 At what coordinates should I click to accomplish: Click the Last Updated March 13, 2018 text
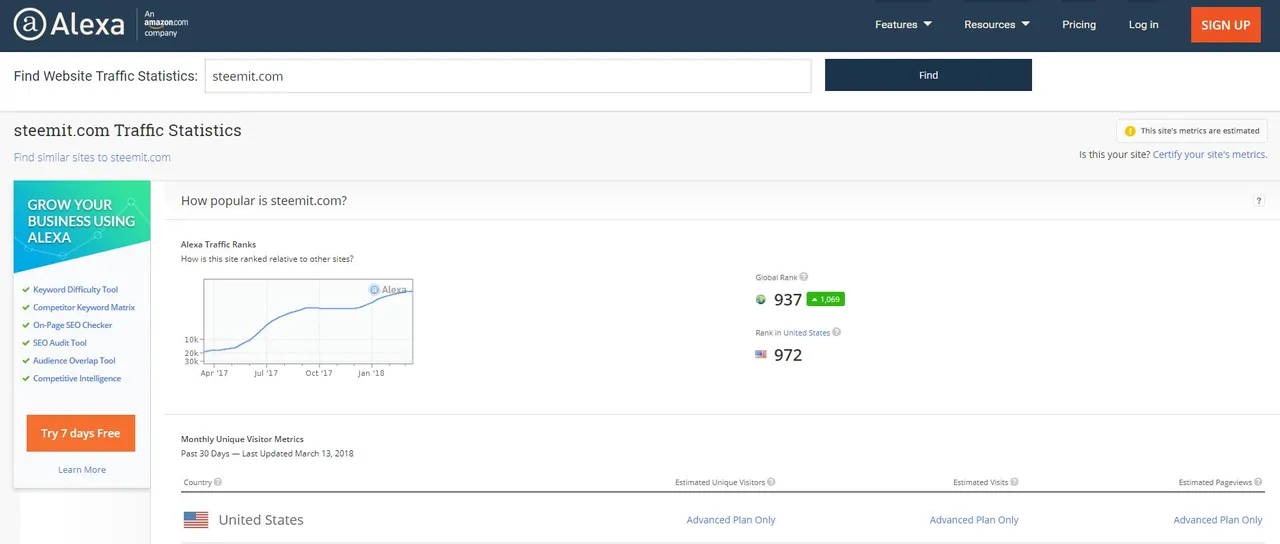tap(300, 454)
